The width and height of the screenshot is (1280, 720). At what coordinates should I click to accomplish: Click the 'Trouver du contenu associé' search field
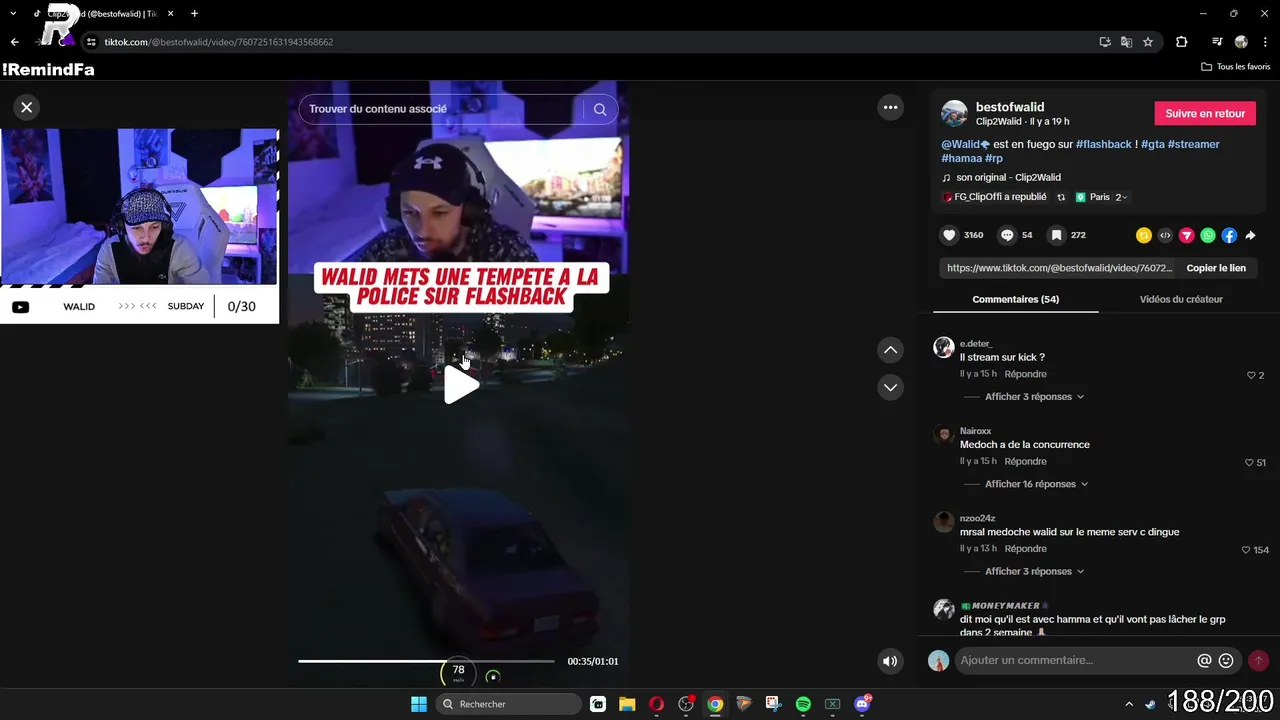click(x=440, y=109)
